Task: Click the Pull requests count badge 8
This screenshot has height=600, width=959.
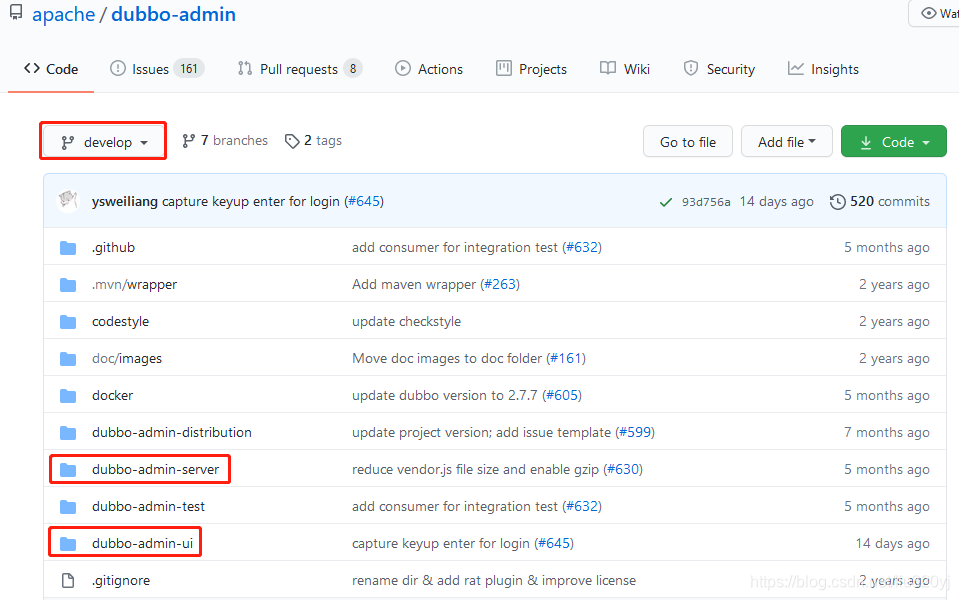Action: tap(353, 69)
